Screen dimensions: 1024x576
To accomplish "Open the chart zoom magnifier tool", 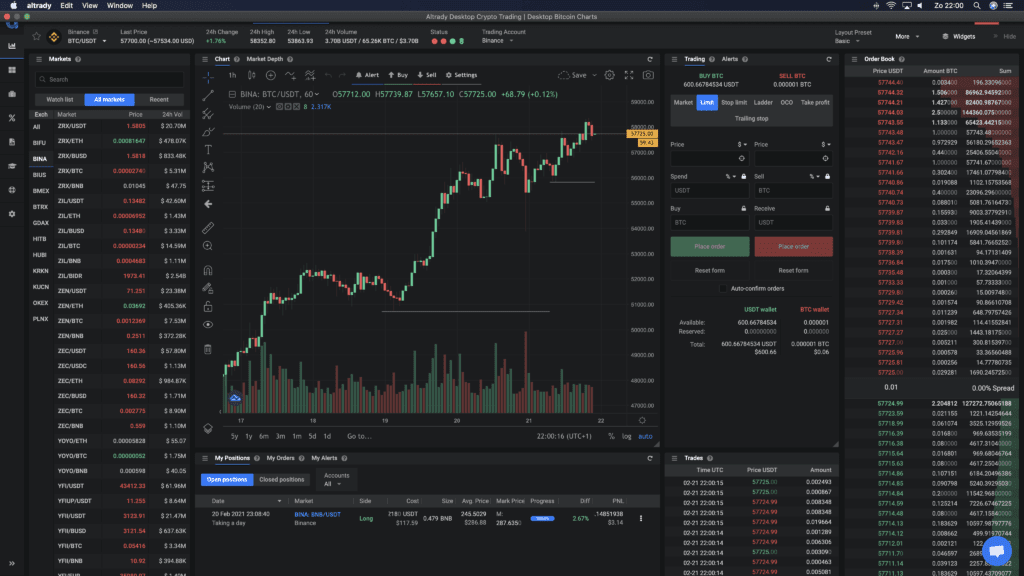I will click(x=208, y=246).
